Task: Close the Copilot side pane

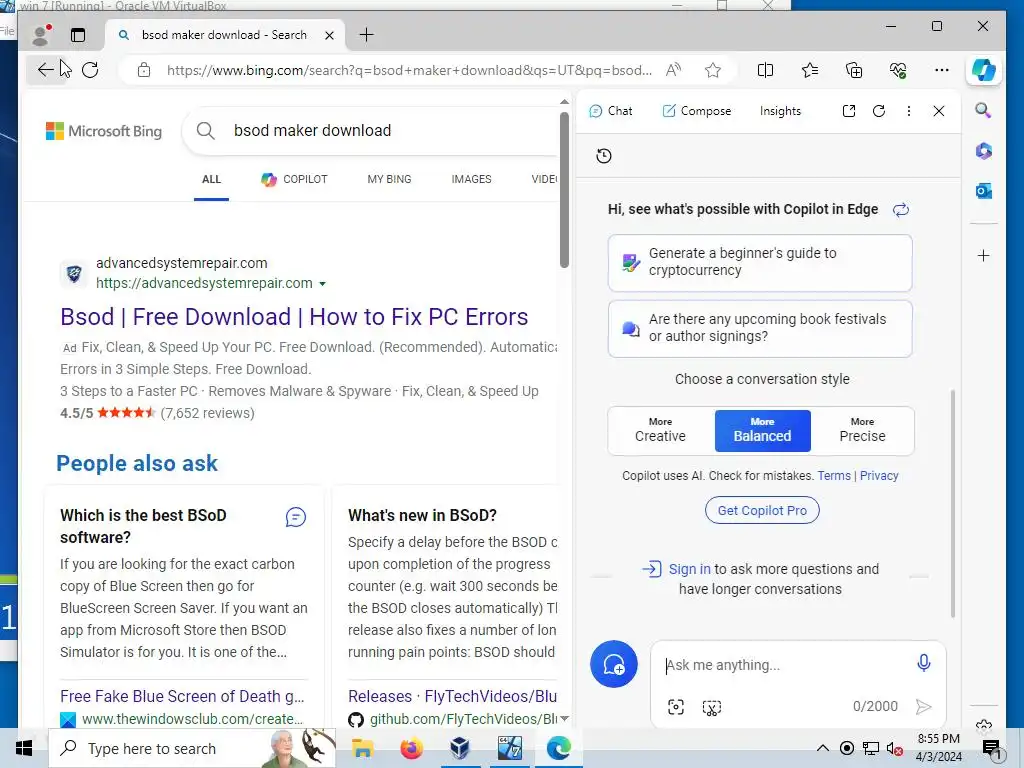Action: pos(938,111)
